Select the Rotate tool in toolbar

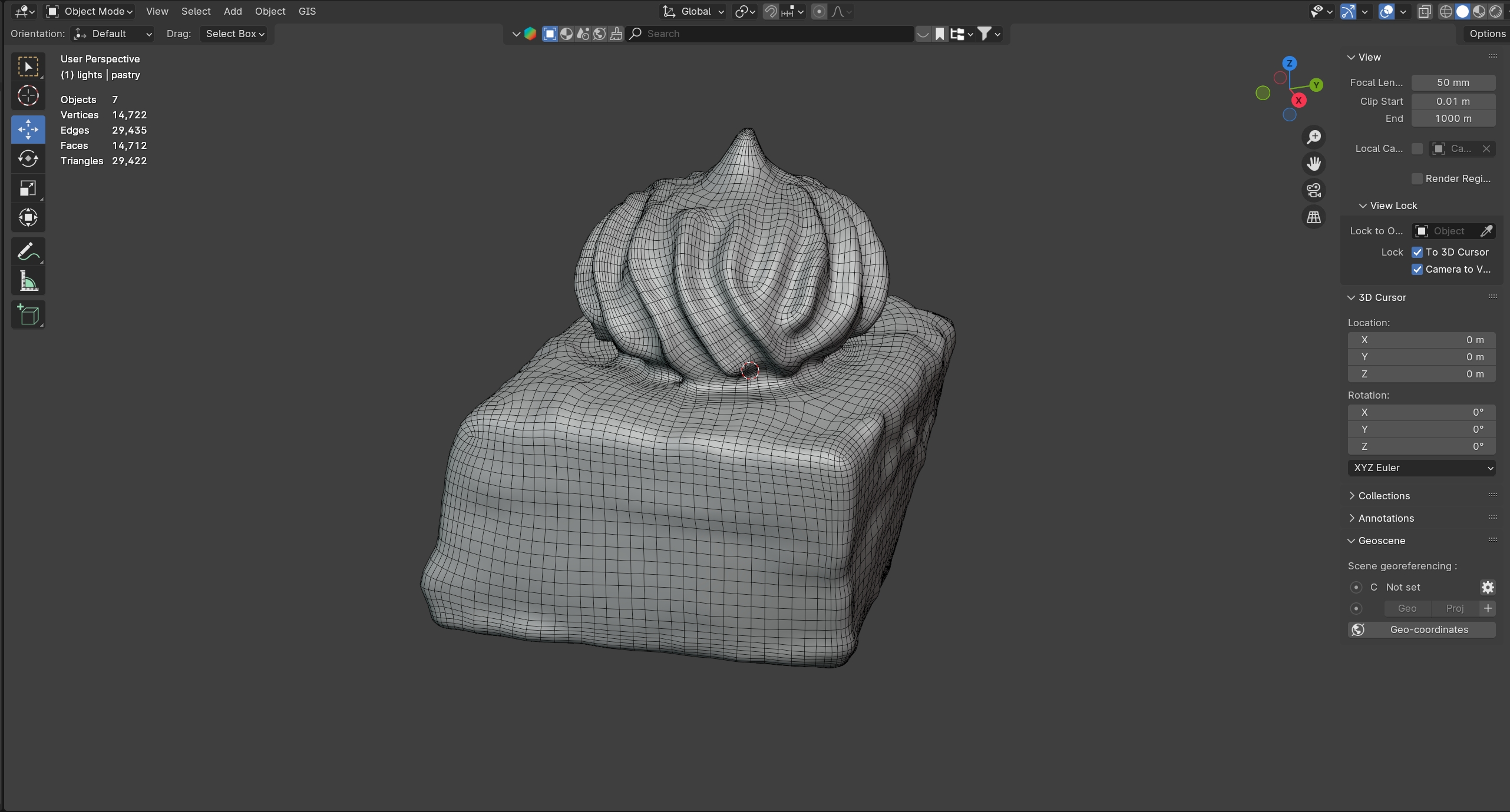tap(28, 159)
